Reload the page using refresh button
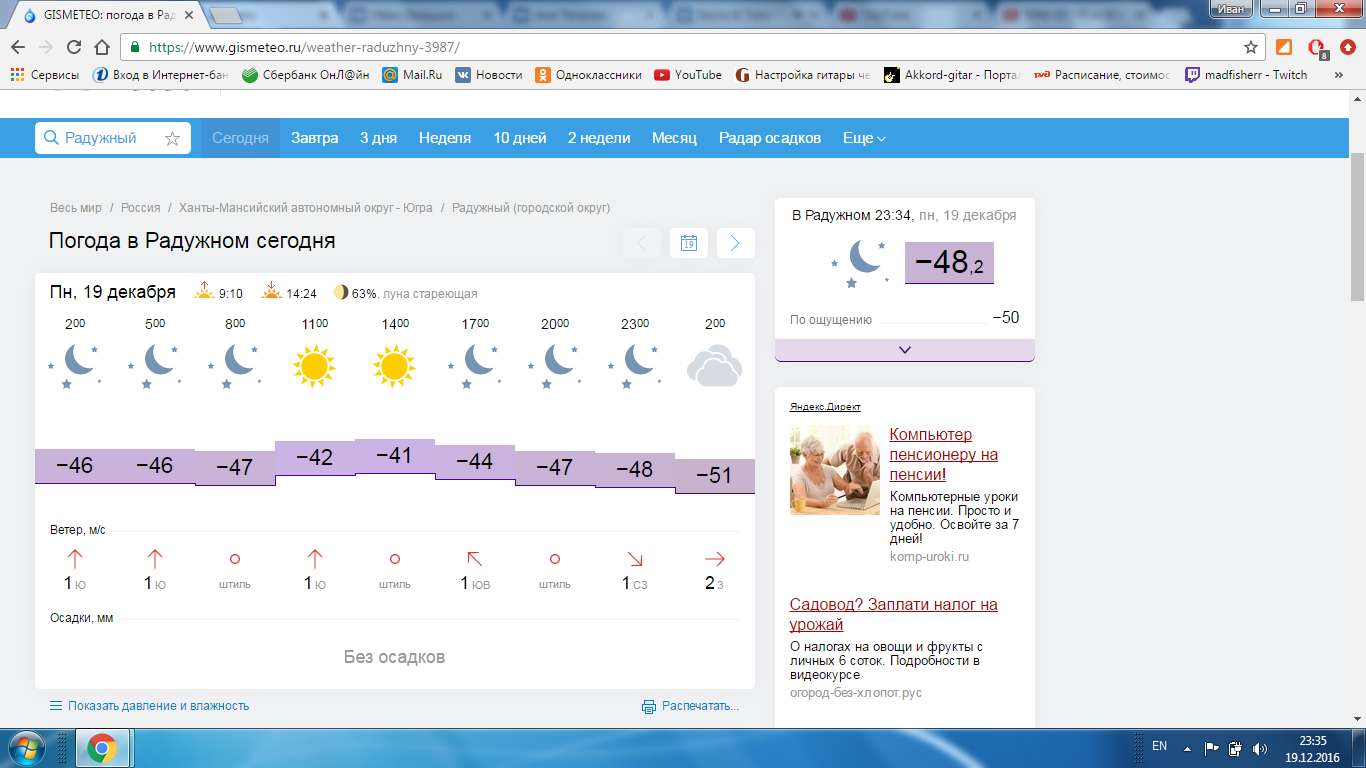This screenshot has height=768, width=1366. [73, 47]
